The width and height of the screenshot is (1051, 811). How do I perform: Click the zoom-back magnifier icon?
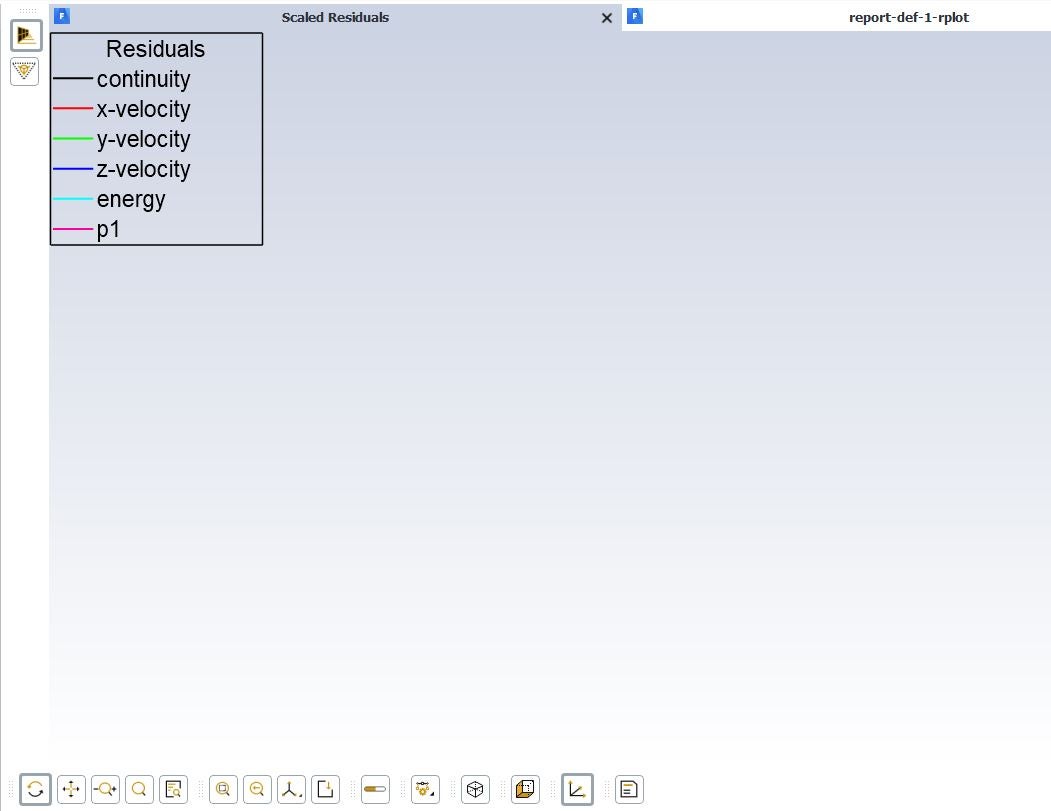coord(257,789)
